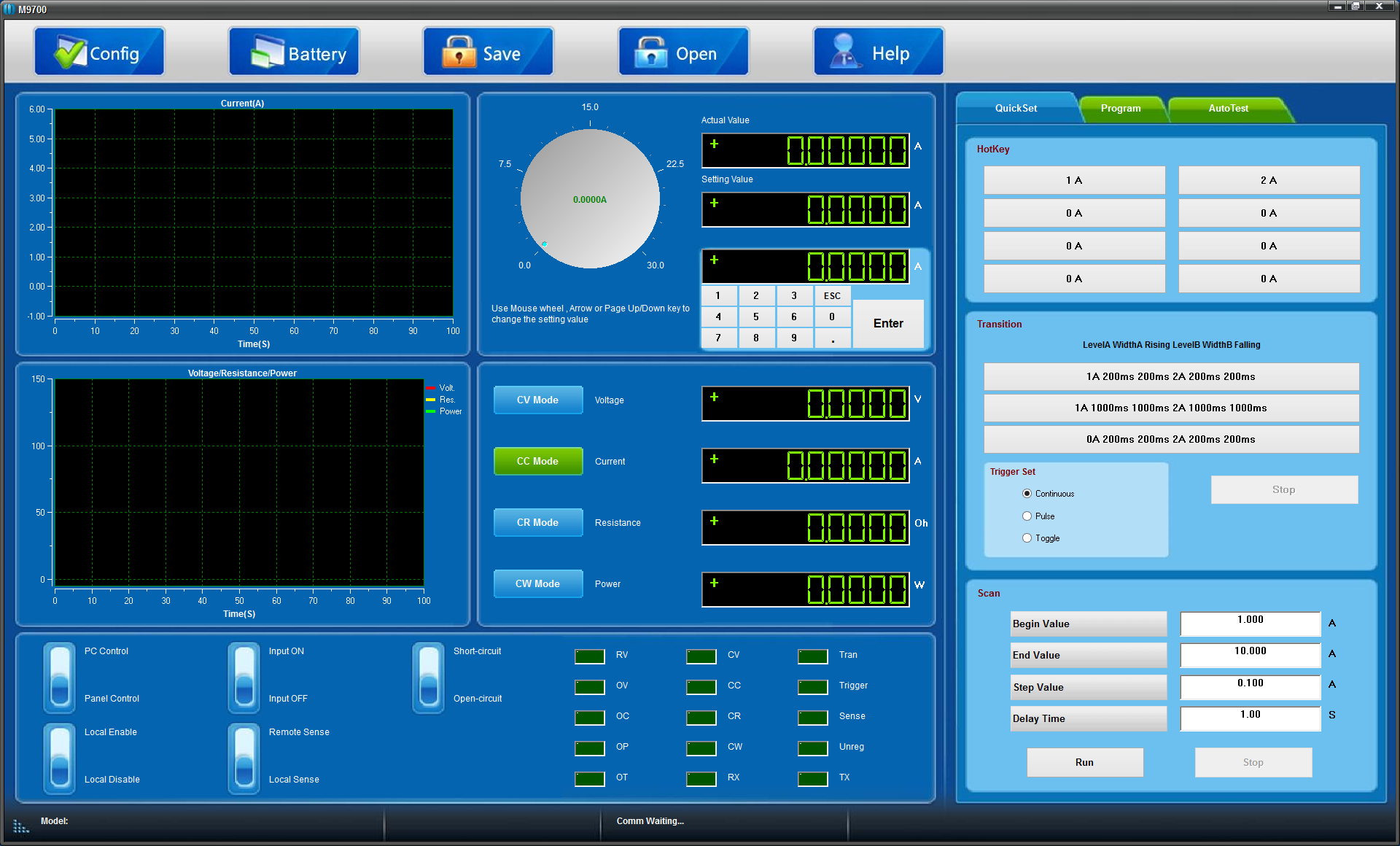Click the Save toolbar icon
Viewport: 1400px width, 846px height.
pyautogui.click(x=487, y=51)
